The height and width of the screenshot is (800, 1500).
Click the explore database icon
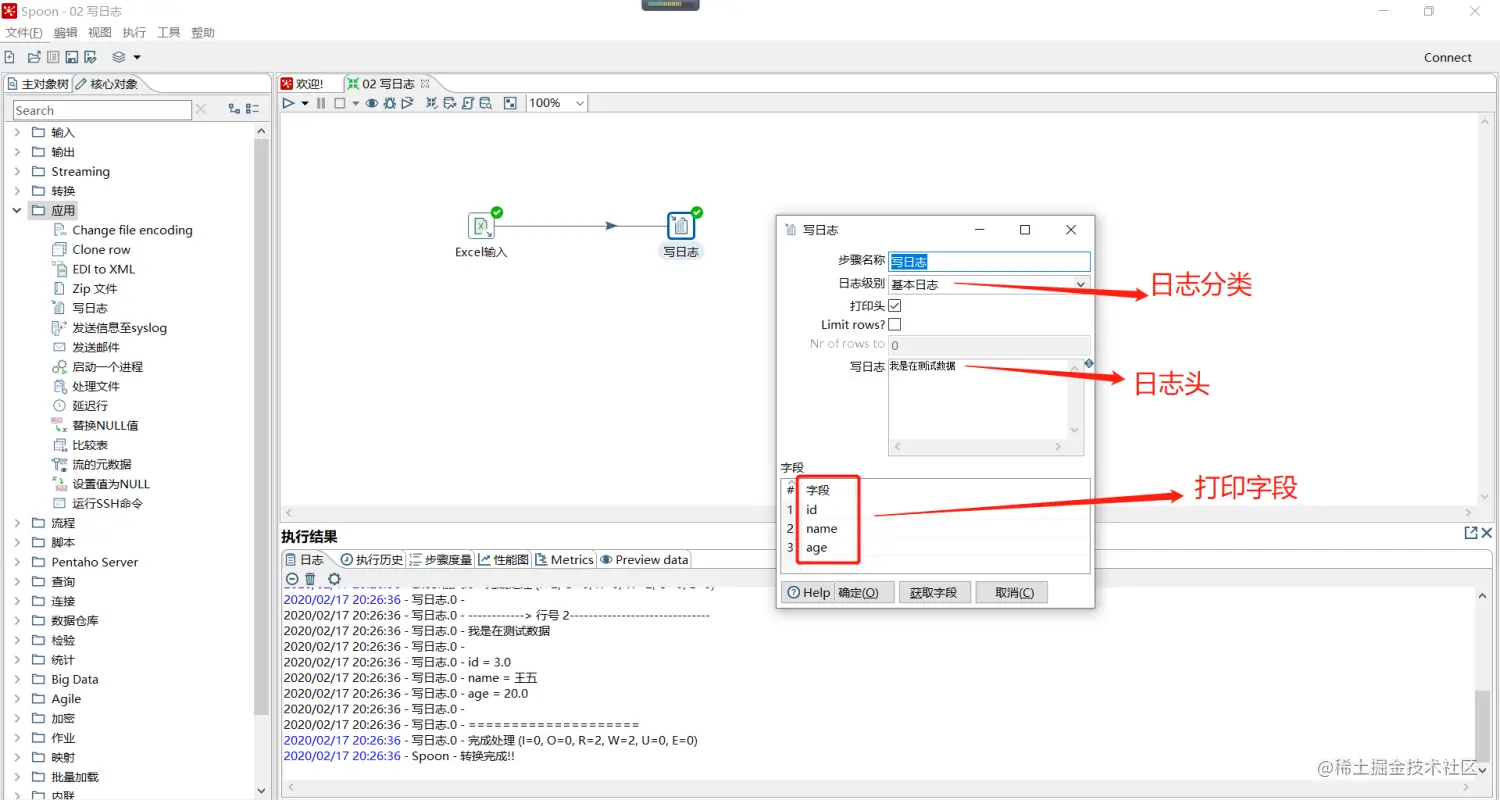486,103
